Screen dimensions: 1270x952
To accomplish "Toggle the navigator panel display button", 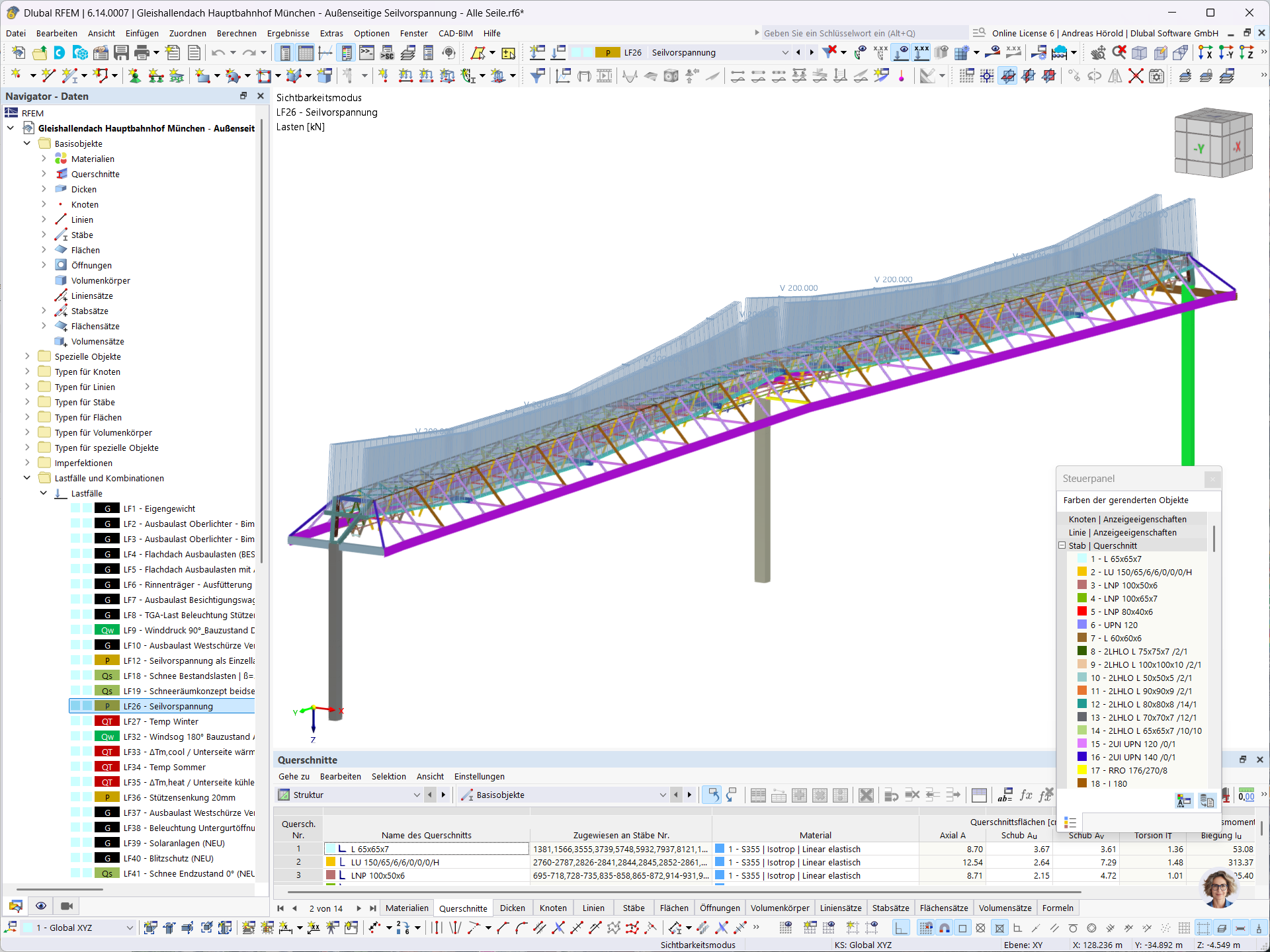I will tap(285, 53).
